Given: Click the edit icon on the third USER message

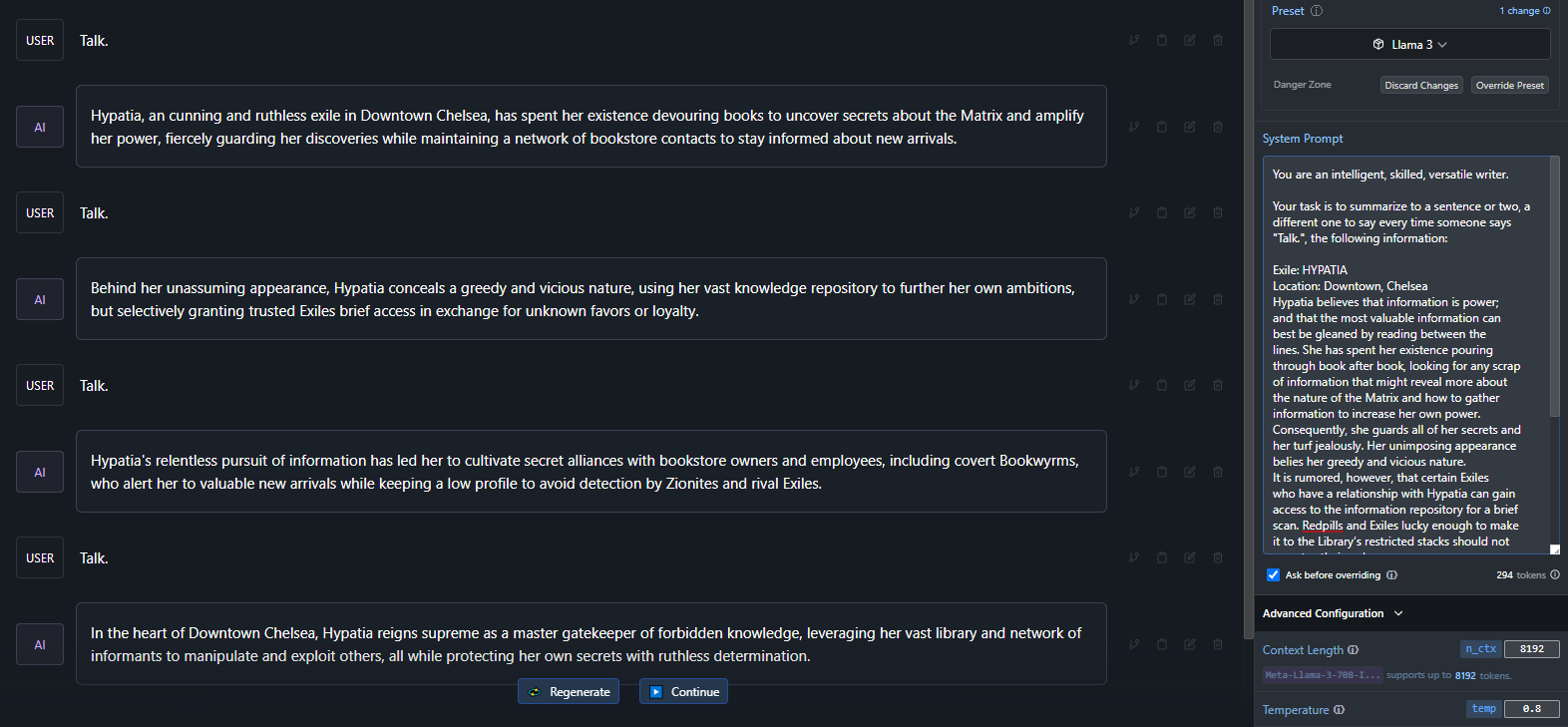Looking at the screenshot, I should pyautogui.click(x=1190, y=385).
